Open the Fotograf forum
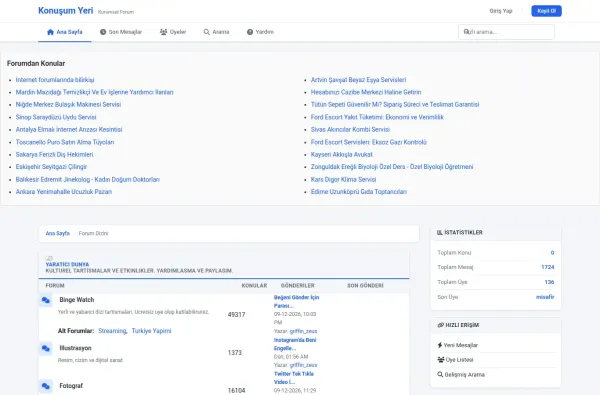 pos(71,386)
